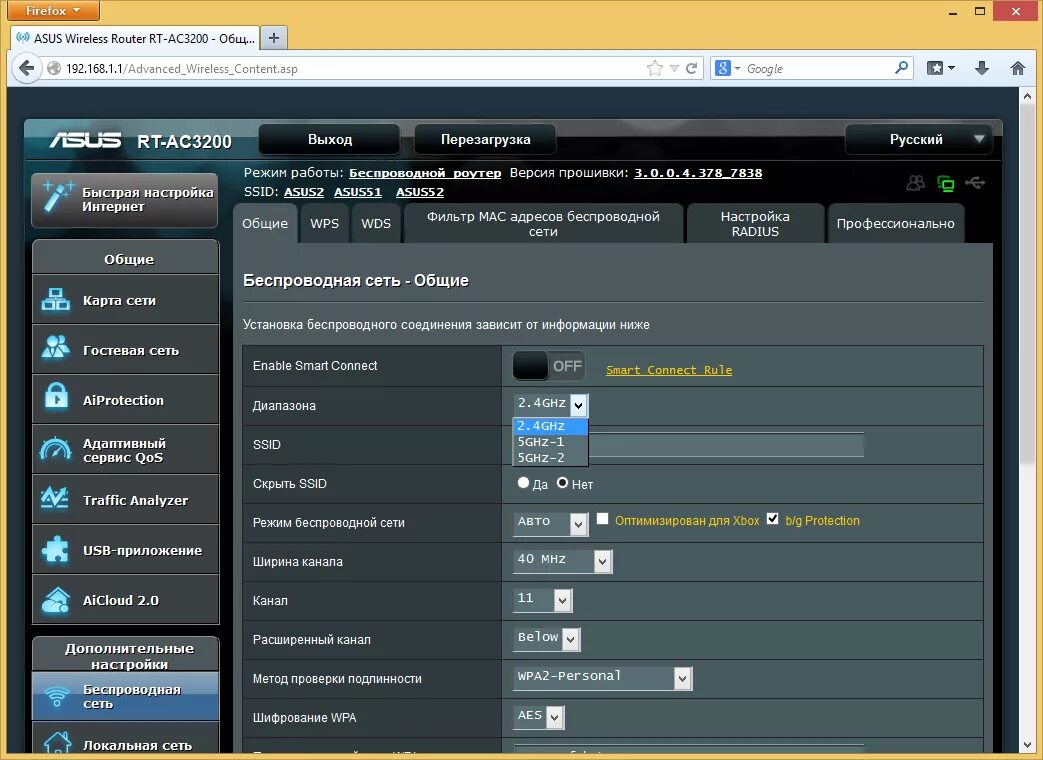The image size is (1043, 760).
Task: Open the Профессионально tab
Action: pyautogui.click(x=895, y=223)
